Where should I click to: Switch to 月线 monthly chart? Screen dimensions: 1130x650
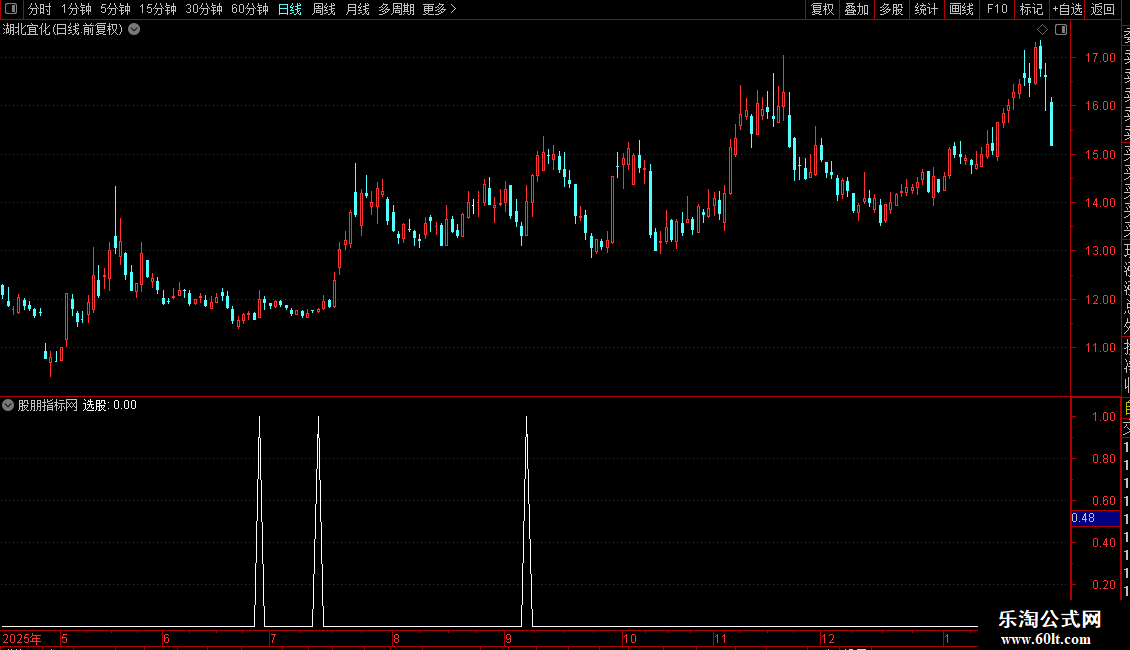click(x=357, y=9)
